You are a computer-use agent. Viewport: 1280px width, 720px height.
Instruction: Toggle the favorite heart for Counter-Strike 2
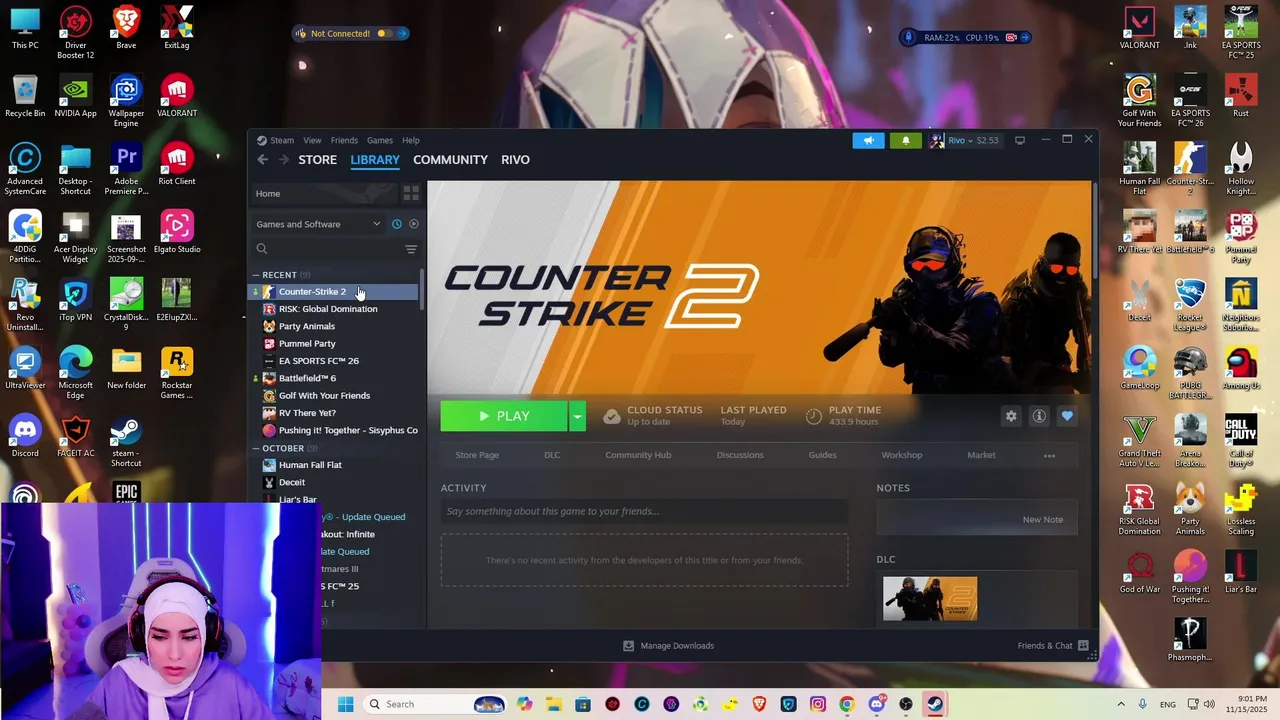point(1067,416)
